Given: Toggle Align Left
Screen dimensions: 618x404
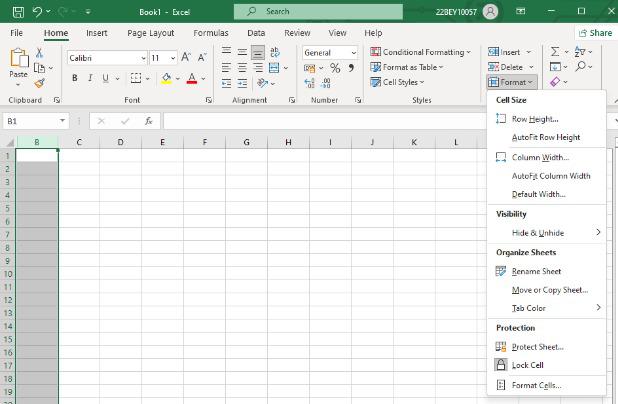Looking at the screenshot, I should 226,68.
